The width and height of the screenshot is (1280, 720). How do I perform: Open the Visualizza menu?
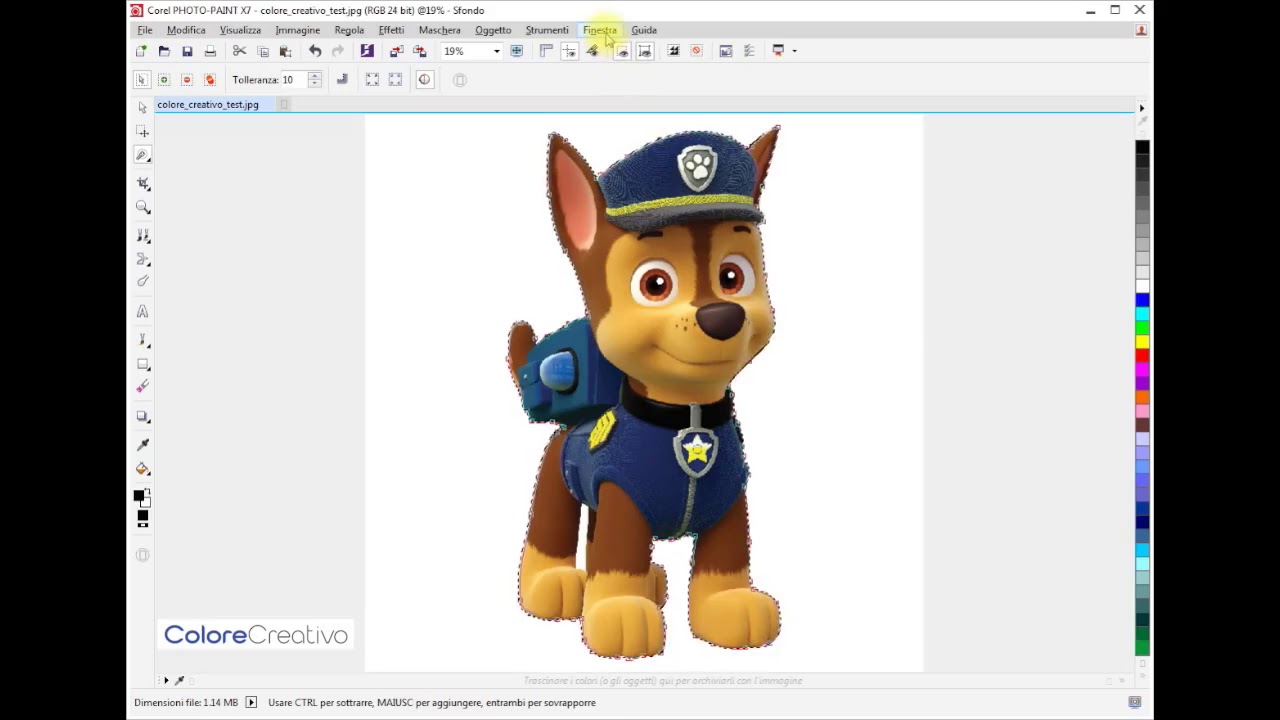(x=240, y=30)
